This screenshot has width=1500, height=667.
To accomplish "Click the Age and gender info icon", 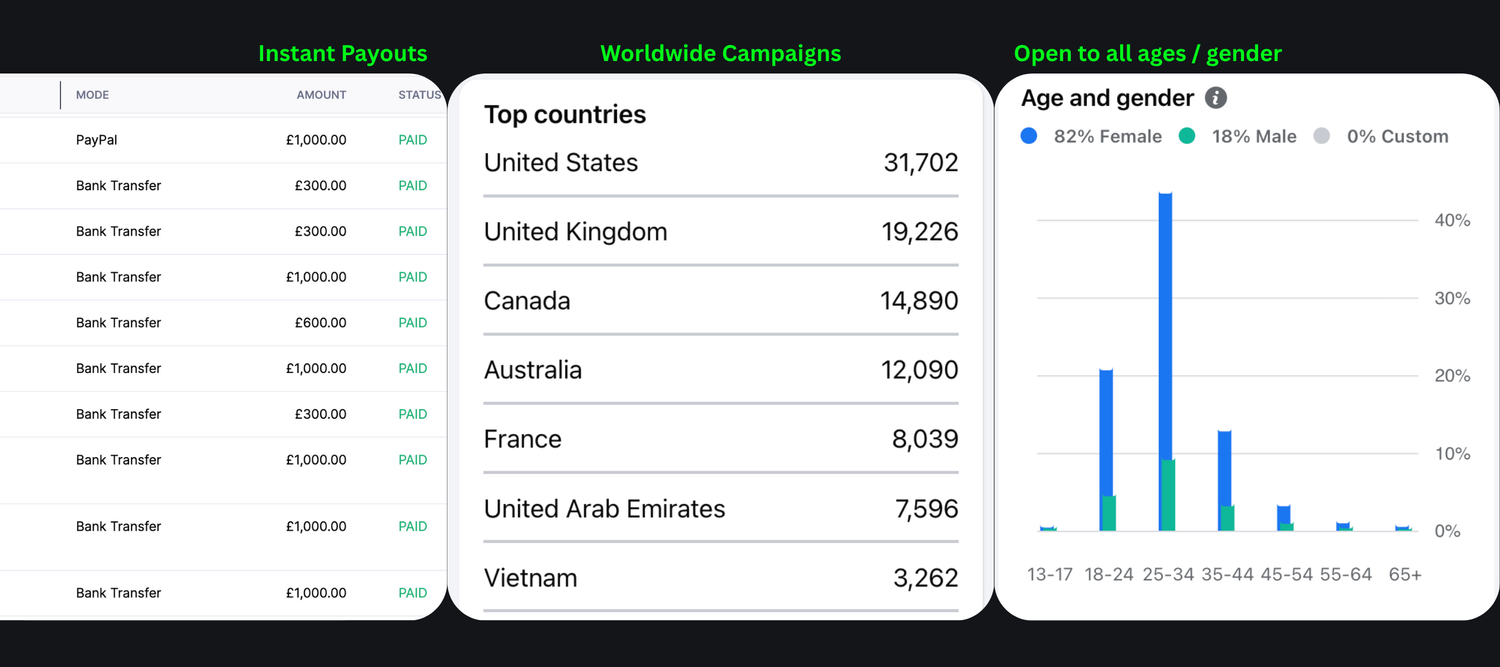I will [x=1216, y=98].
